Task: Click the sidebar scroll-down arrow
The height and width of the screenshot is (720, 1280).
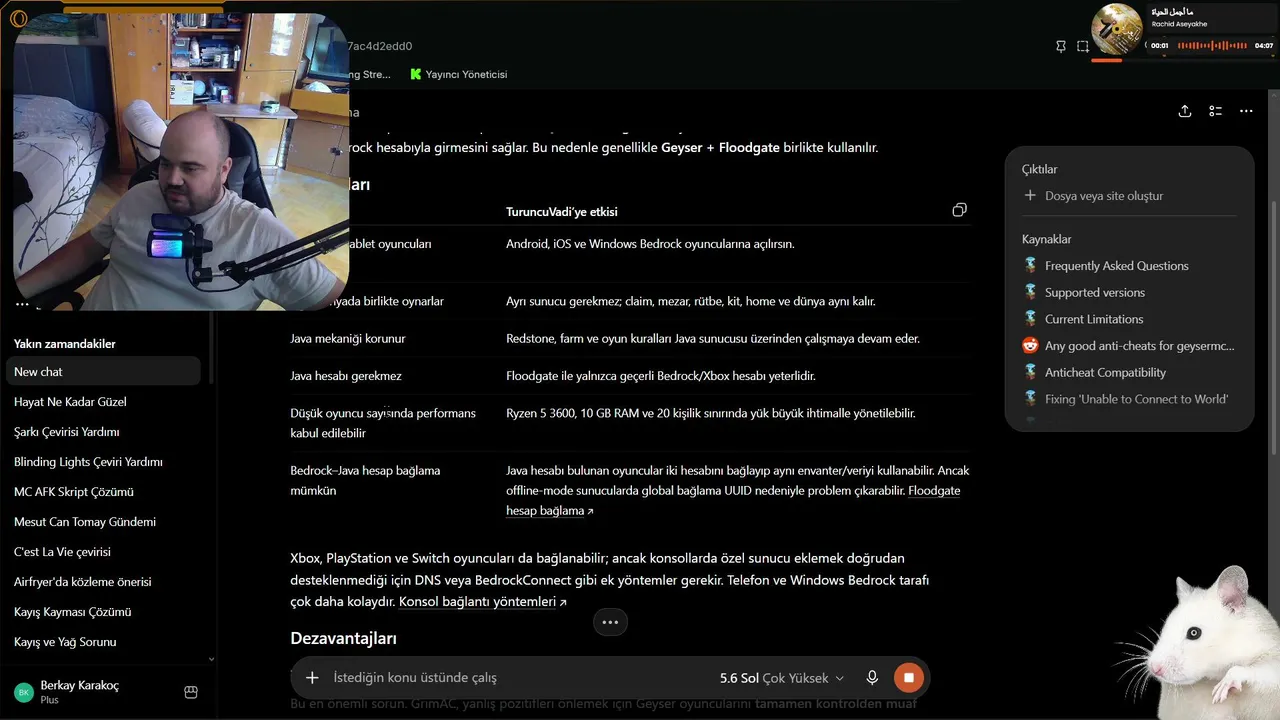Action: pyautogui.click(x=210, y=660)
